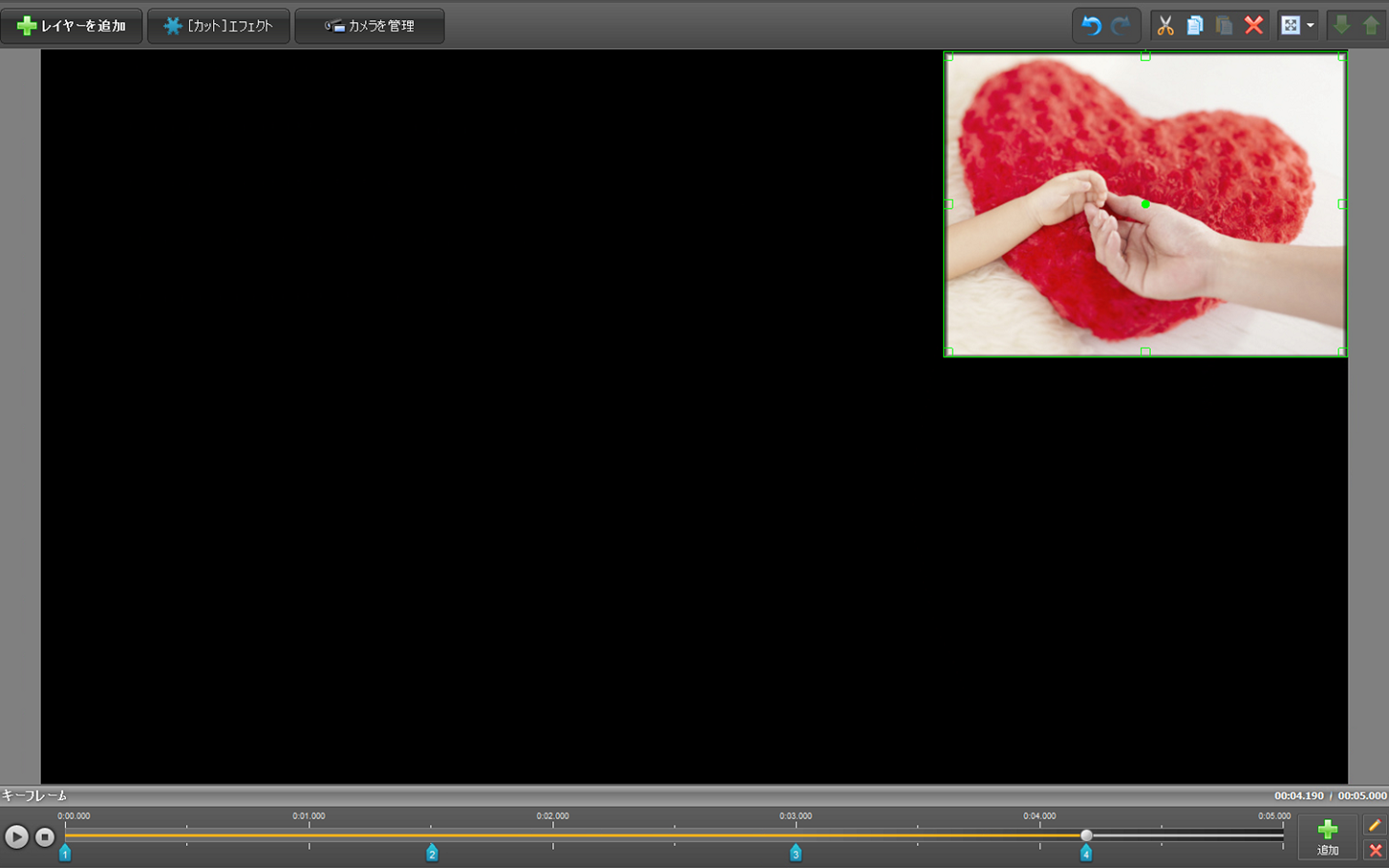Select keyframe marker 2 on the timeline

point(432,853)
